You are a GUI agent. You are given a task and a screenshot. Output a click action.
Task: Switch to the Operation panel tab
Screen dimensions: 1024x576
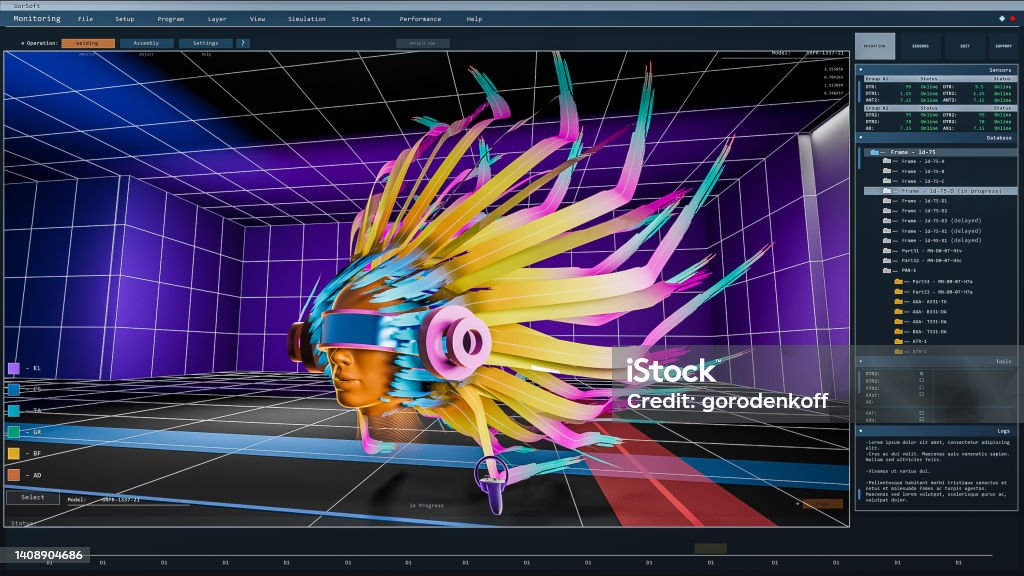[x=875, y=46]
